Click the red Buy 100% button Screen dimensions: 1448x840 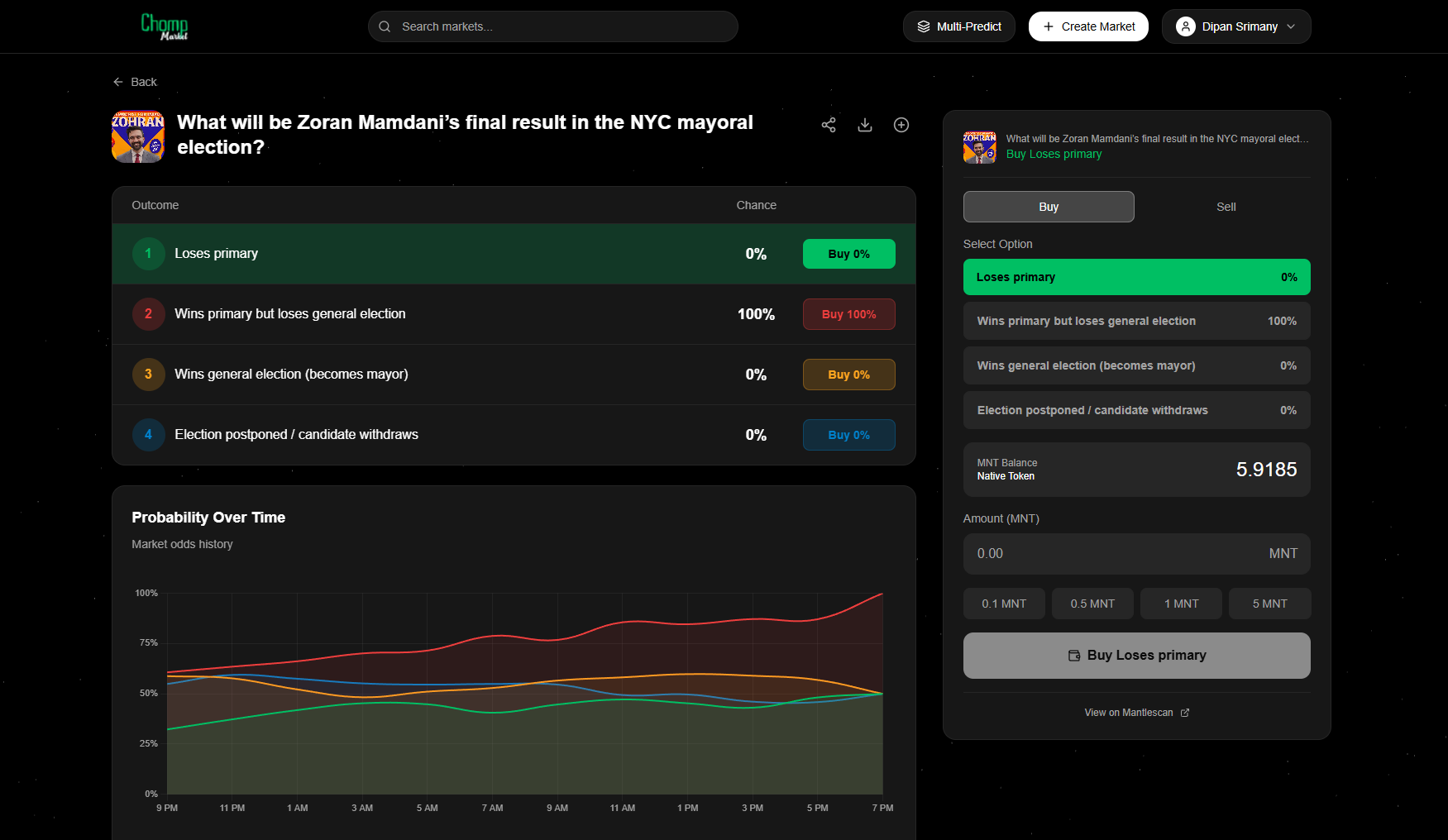(x=848, y=314)
